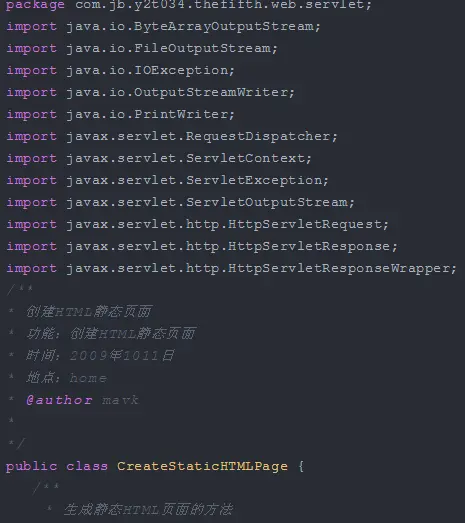The image size is (465, 523).
Task: Click the @author tag in the comment
Action: click(x=59, y=400)
